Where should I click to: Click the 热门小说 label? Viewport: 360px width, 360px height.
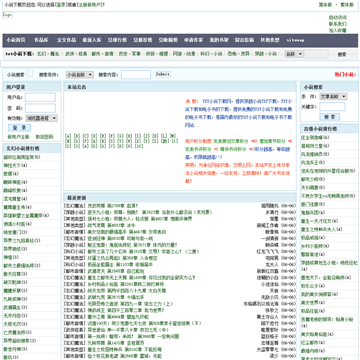point(346,74)
